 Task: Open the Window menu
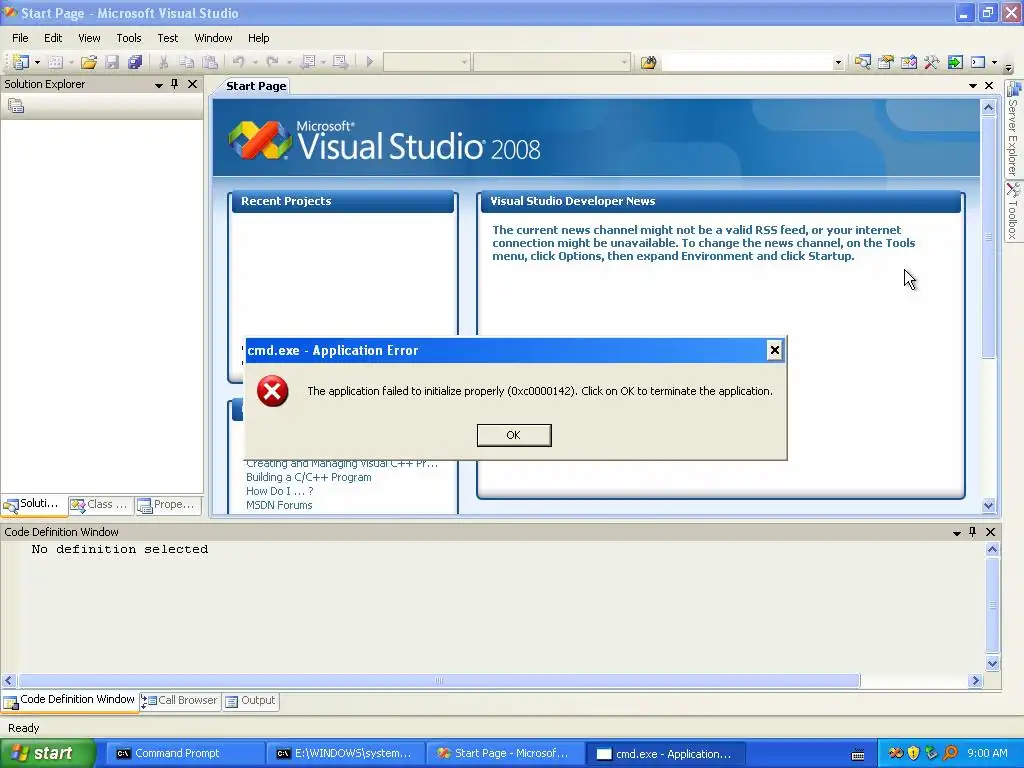click(x=214, y=38)
